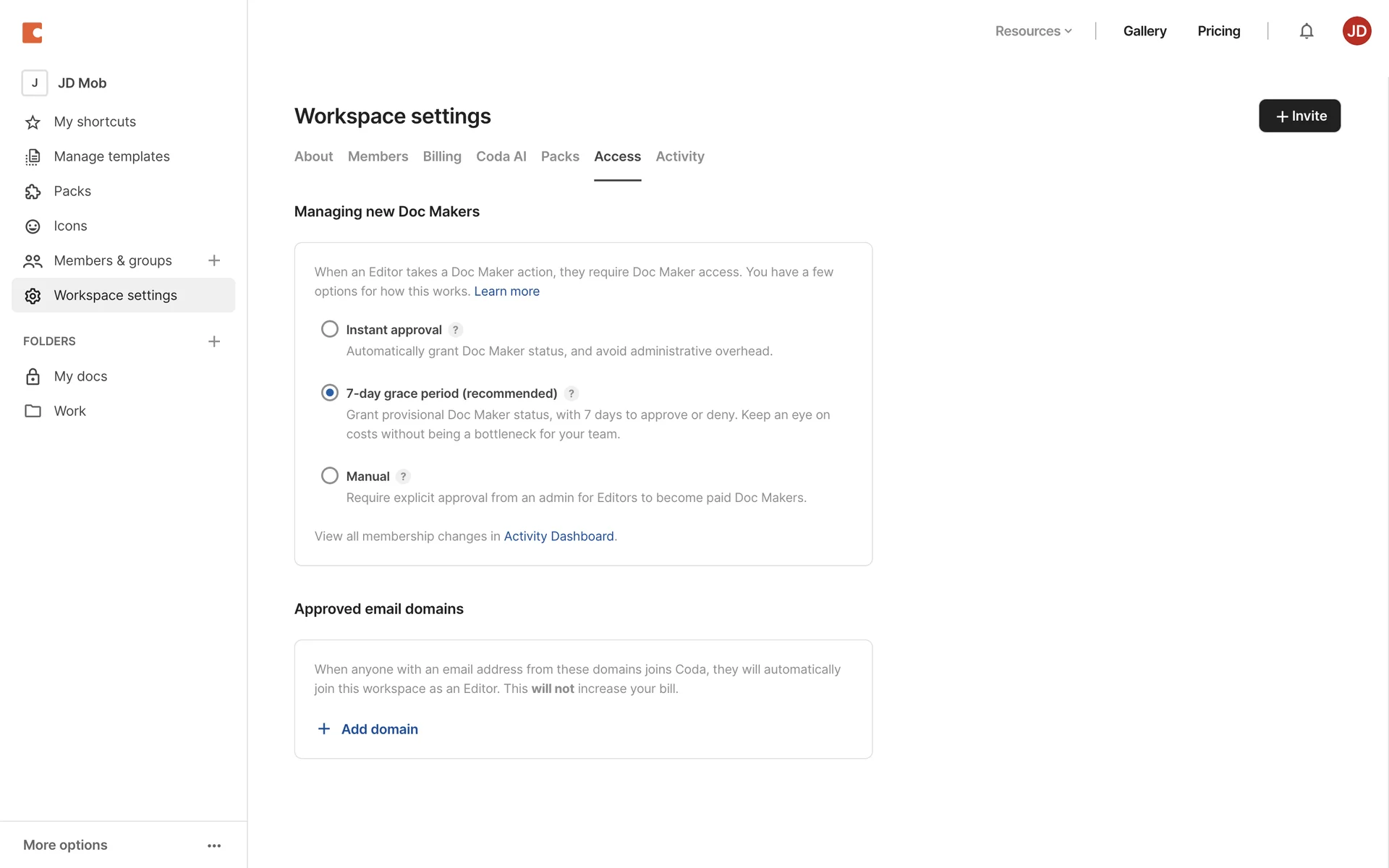This screenshot has height=868, width=1389.
Task: Open More options ellipsis menu
Action: (x=214, y=846)
